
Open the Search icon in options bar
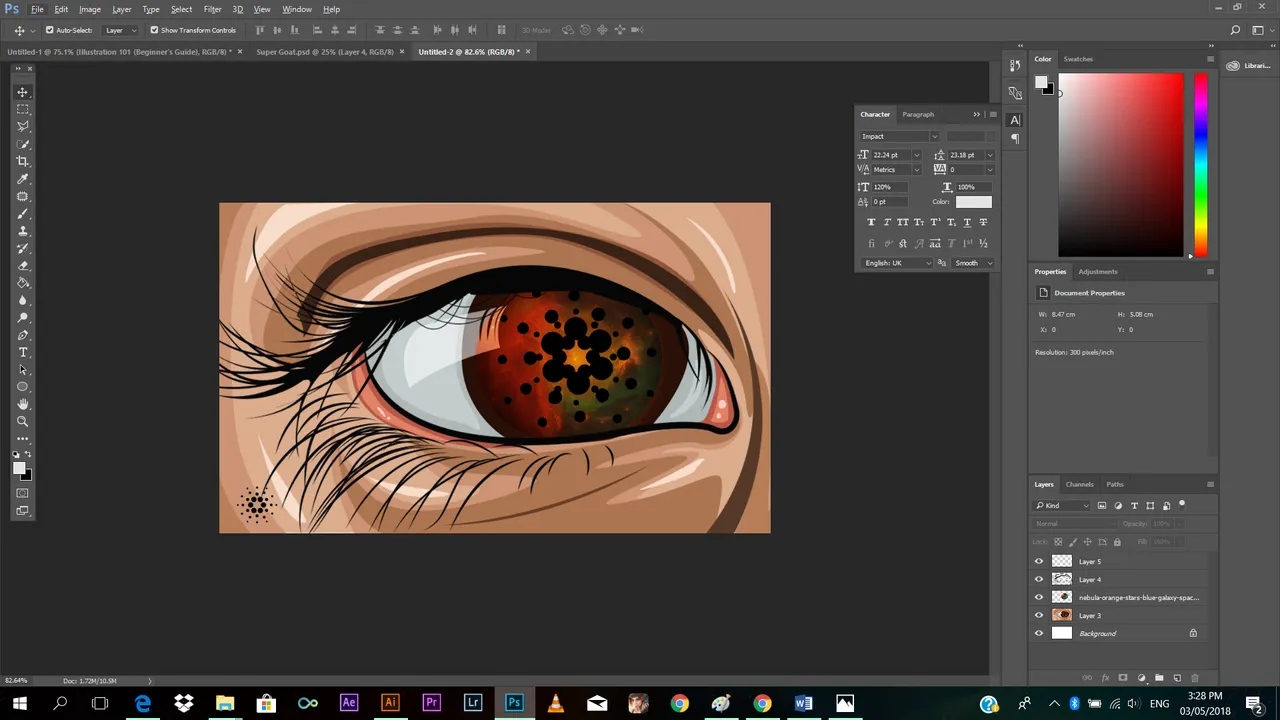pos(1236,30)
